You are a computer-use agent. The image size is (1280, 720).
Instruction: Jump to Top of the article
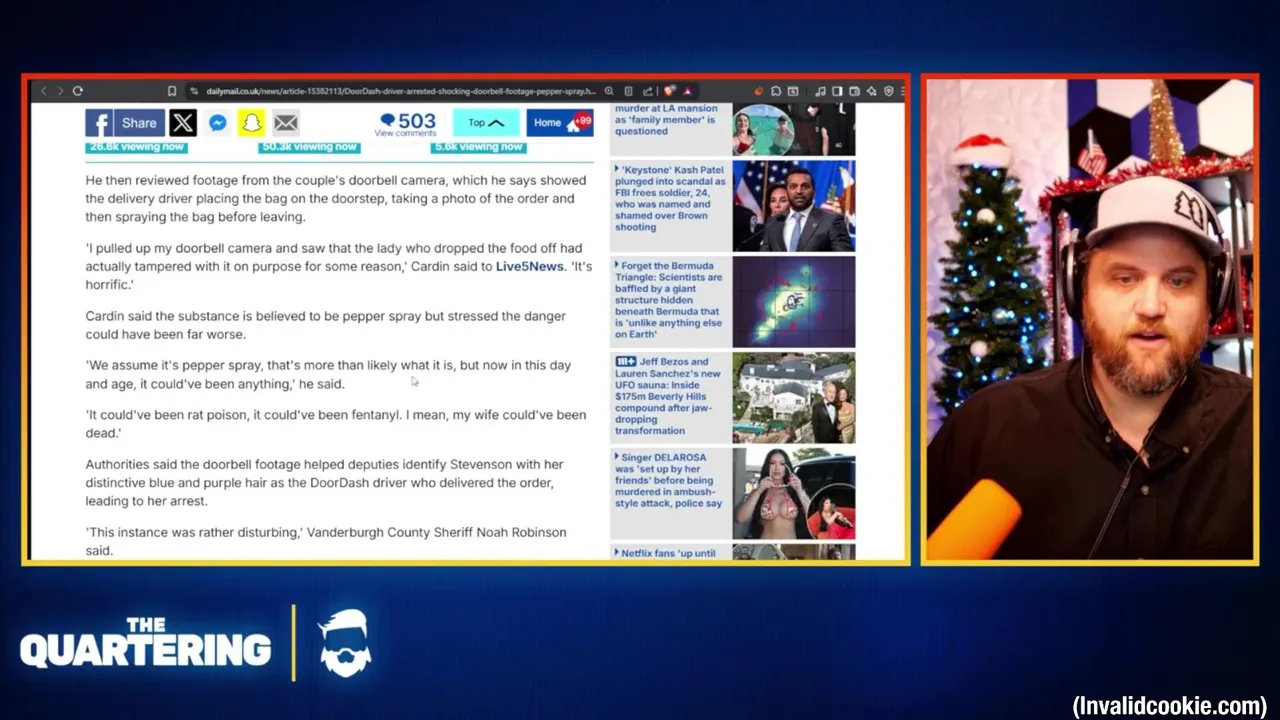[486, 123]
